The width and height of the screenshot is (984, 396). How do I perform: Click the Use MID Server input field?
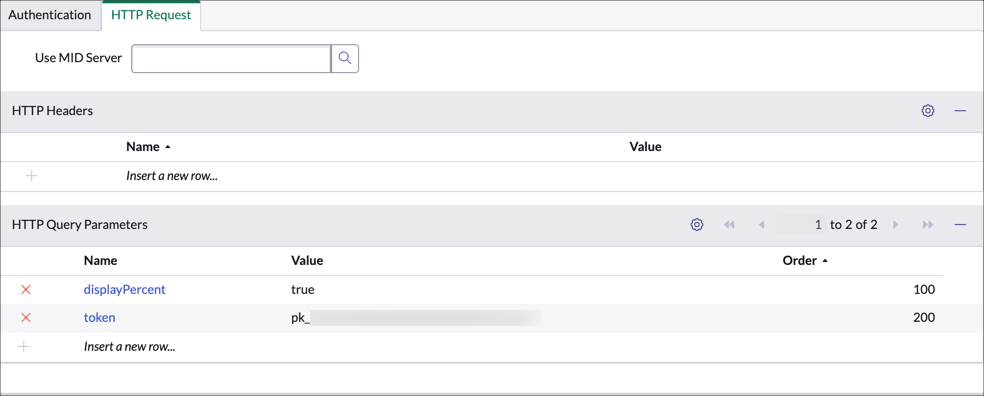tap(231, 58)
